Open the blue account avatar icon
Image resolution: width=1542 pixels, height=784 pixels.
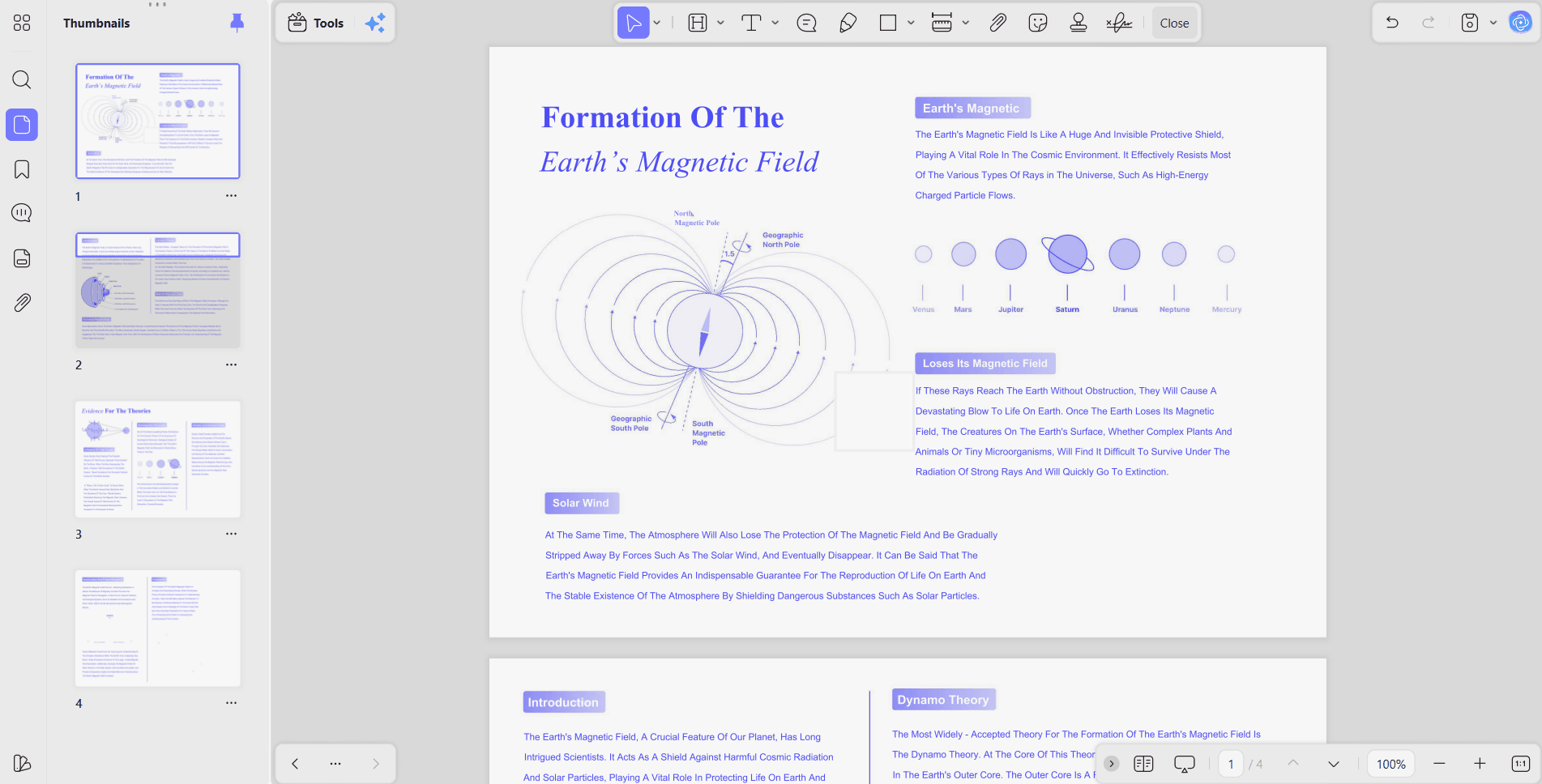(x=1520, y=23)
